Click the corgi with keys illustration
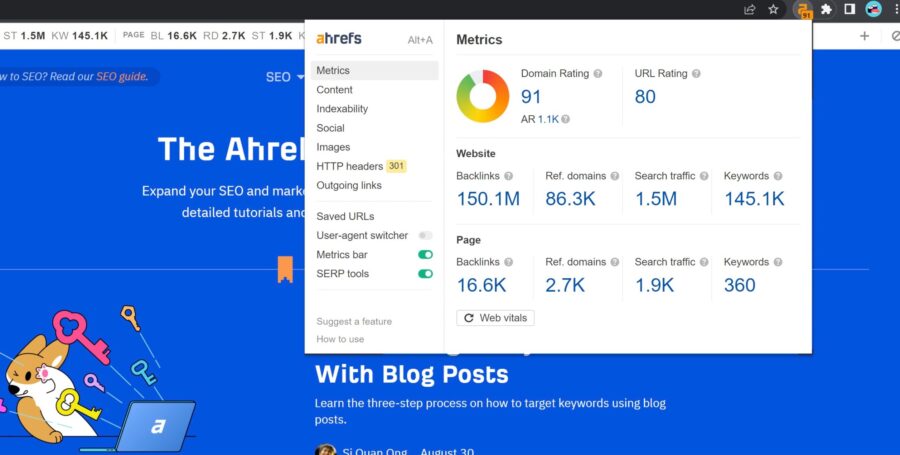 pos(98,379)
